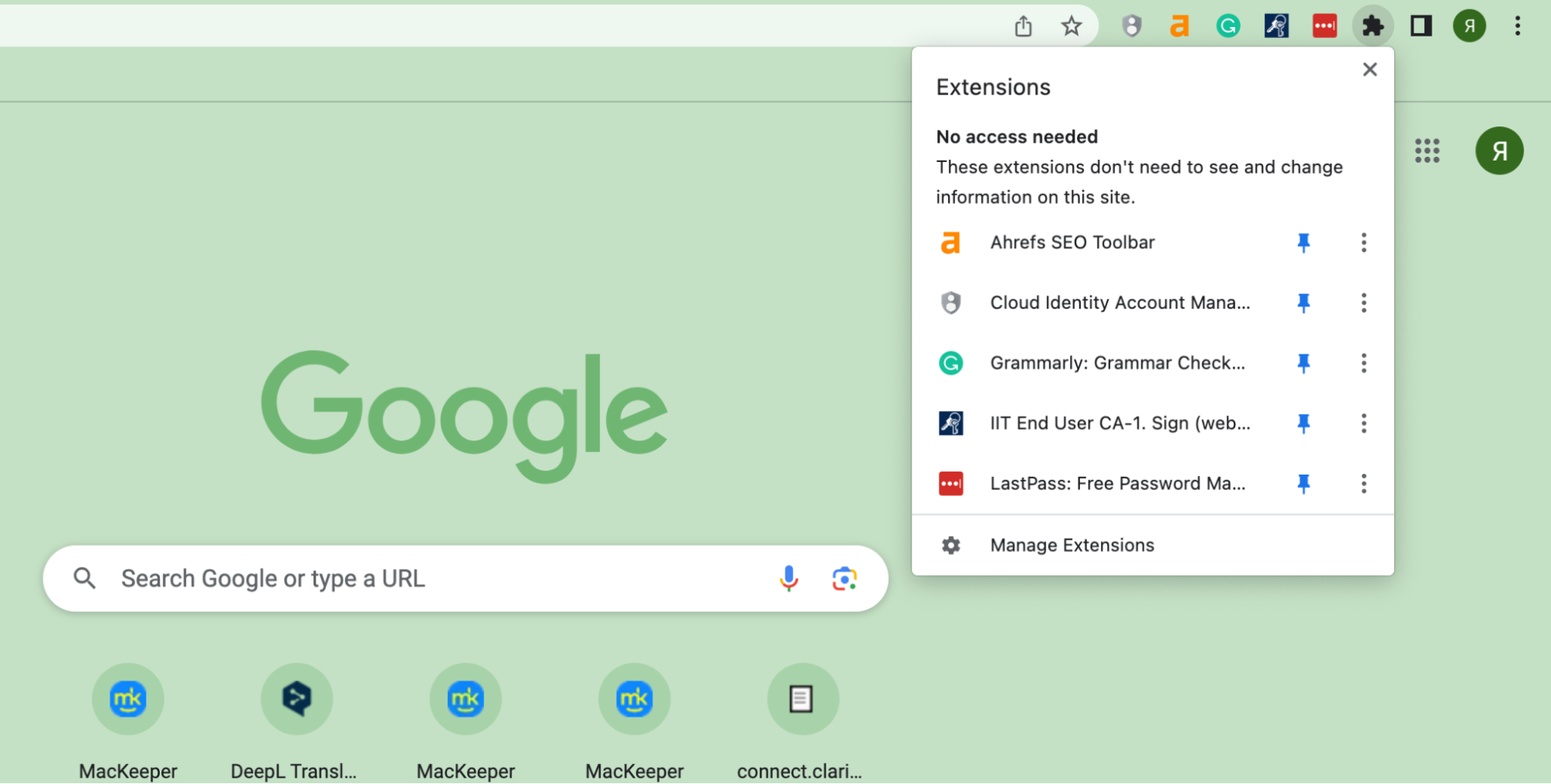The height and width of the screenshot is (784, 1551).
Task: Open more options for IIT End User
Action: tap(1363, 423)
